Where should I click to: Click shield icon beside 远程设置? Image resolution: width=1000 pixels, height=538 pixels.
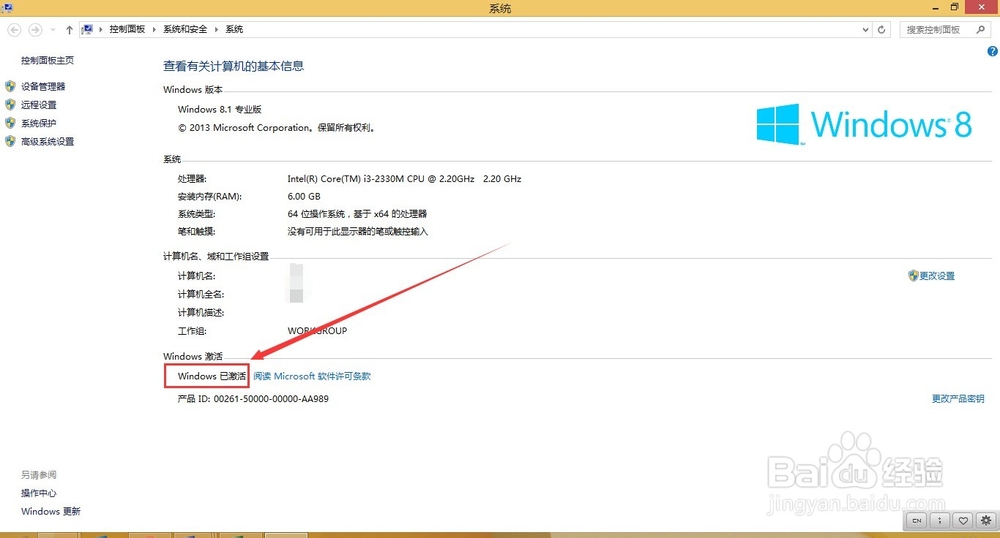(x=10, y=105)
